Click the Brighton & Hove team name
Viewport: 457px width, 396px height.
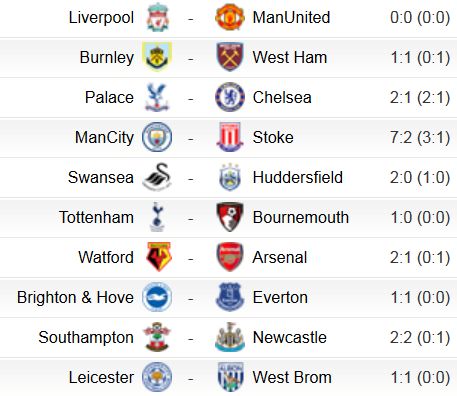click(x=75, y=297)
